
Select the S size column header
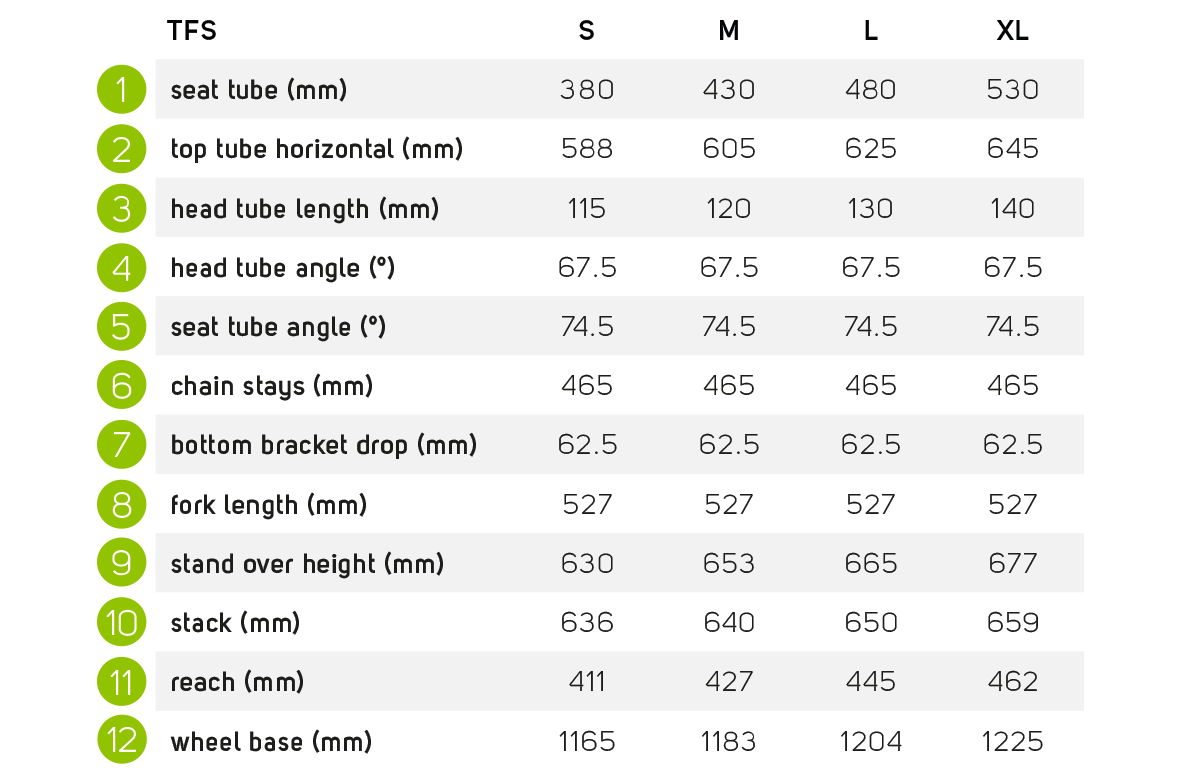pos(586,31)
